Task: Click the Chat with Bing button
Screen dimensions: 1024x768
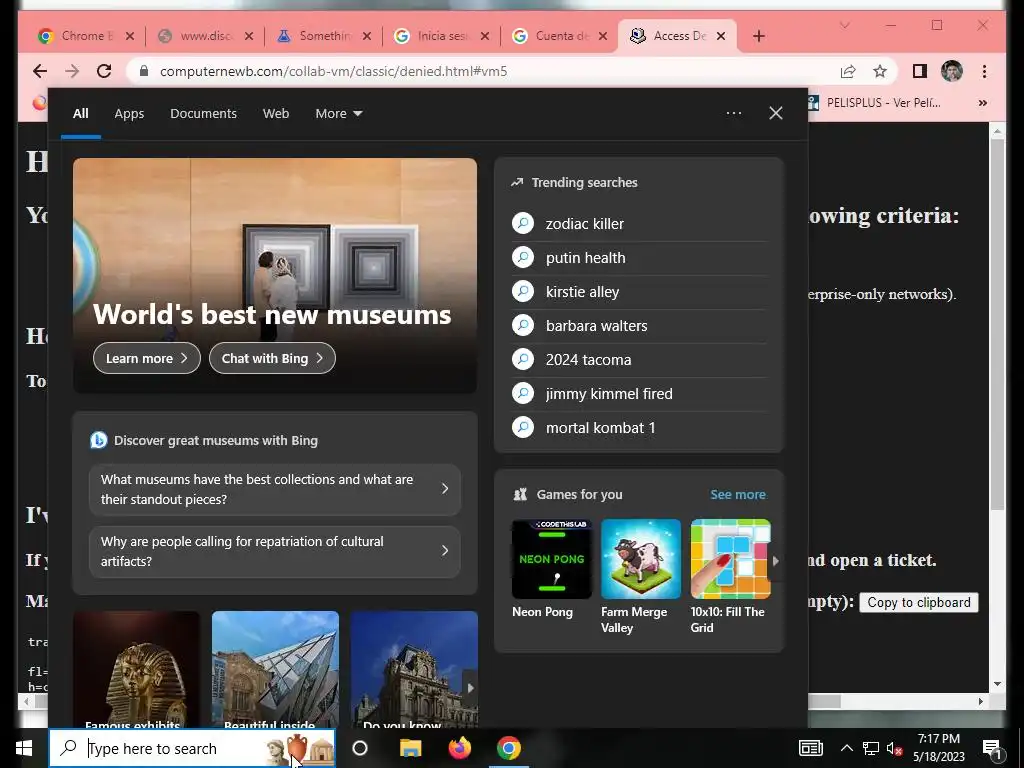Action: pyautogui.click(x=272, y=358)
